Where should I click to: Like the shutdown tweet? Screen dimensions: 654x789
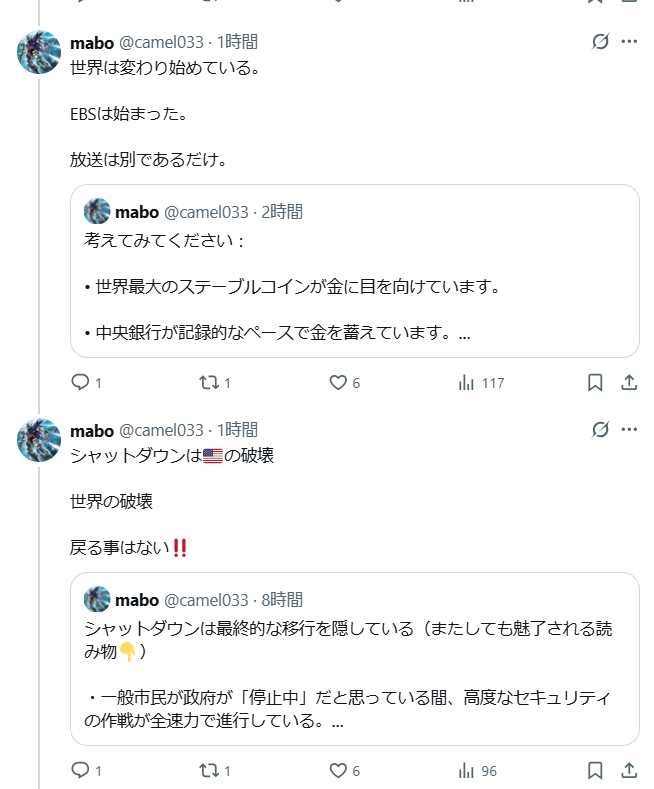[338, 770]
